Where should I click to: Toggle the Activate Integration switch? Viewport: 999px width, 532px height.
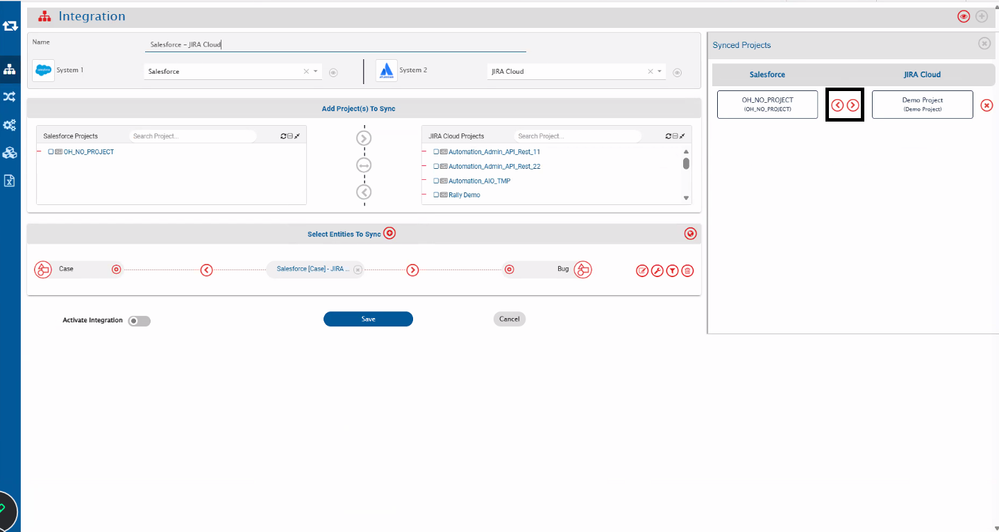point(140,321)
